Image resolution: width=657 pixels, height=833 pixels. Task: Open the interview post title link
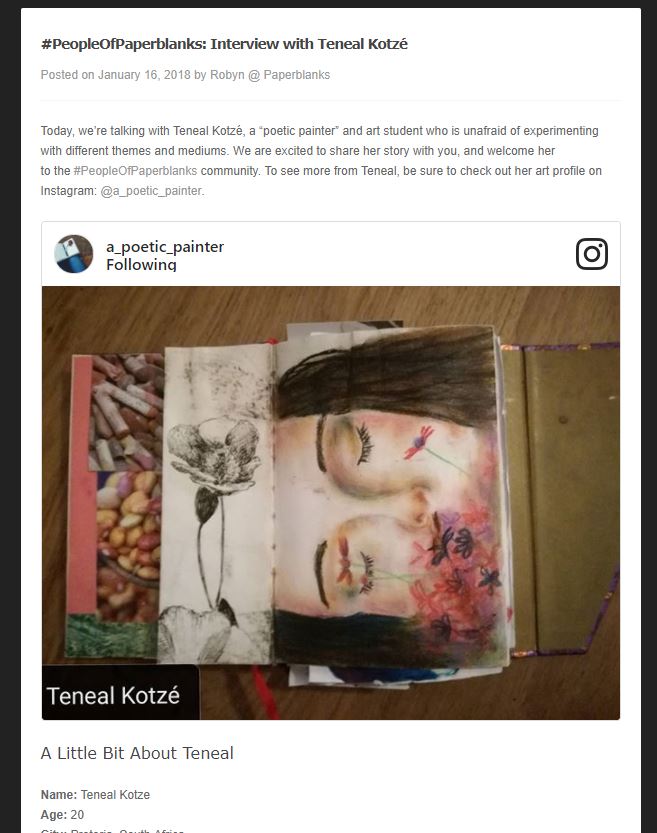224,44
